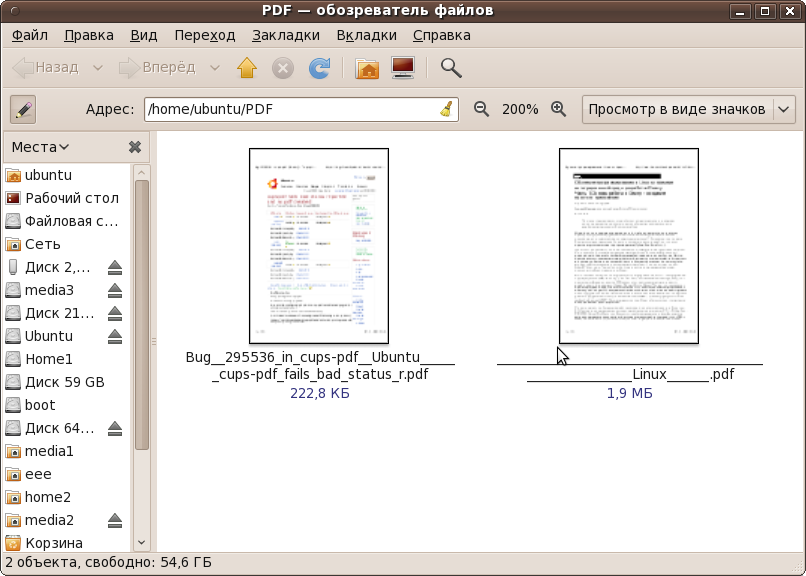Screen dimensions: 806x576
Task: Toggle text-based location entry pencil button
Action: [22, 109]
